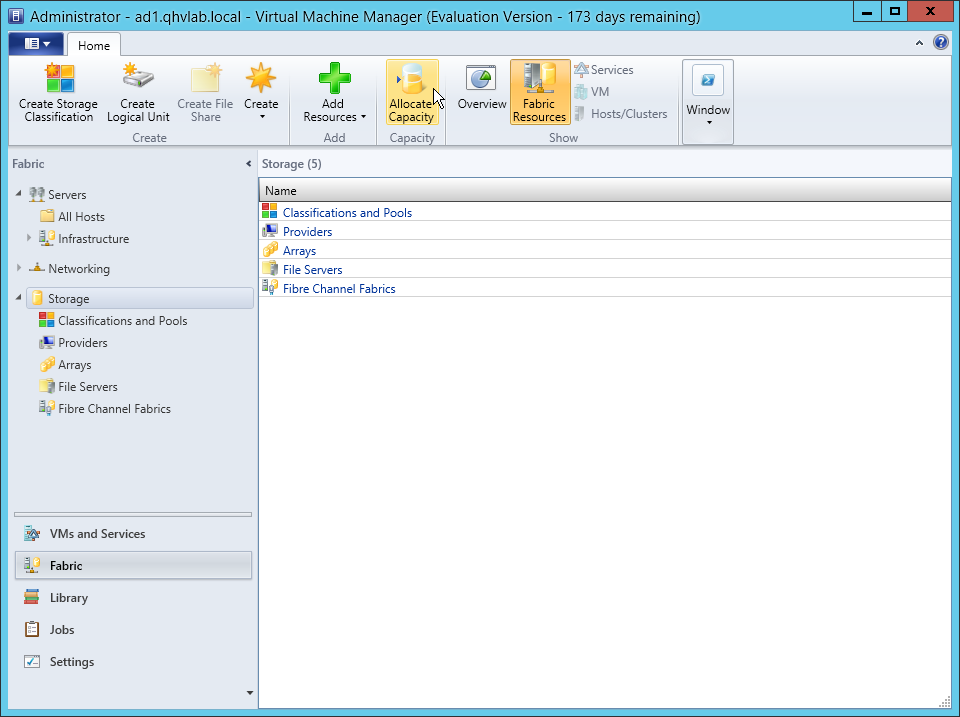Open the blue application menu button

36,44
